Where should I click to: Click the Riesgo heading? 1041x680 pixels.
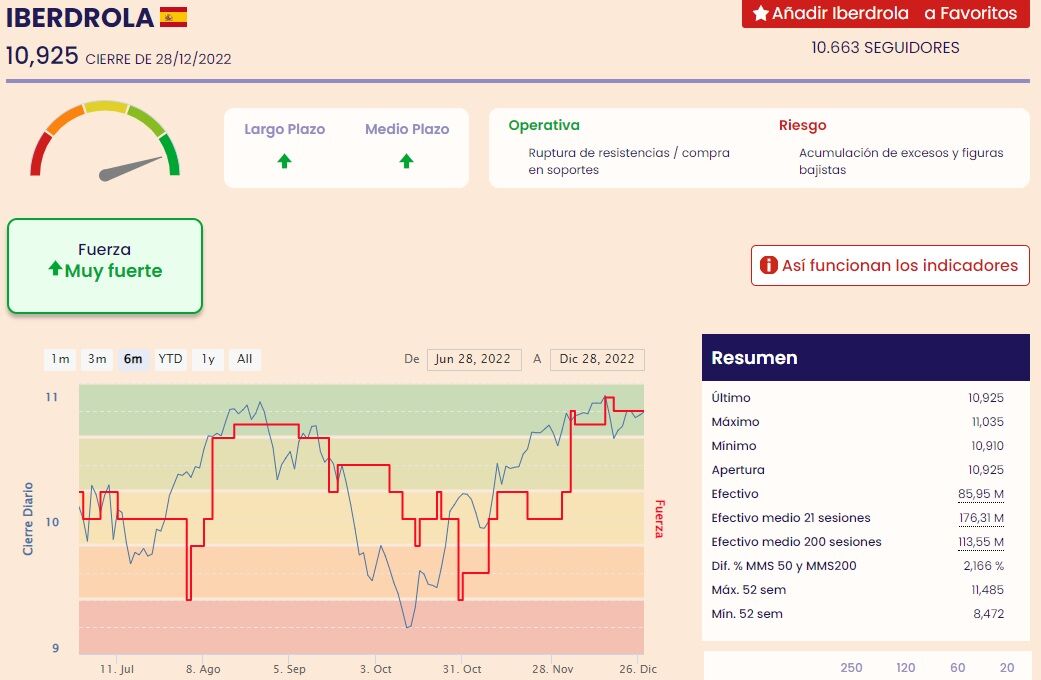(802, 125)
